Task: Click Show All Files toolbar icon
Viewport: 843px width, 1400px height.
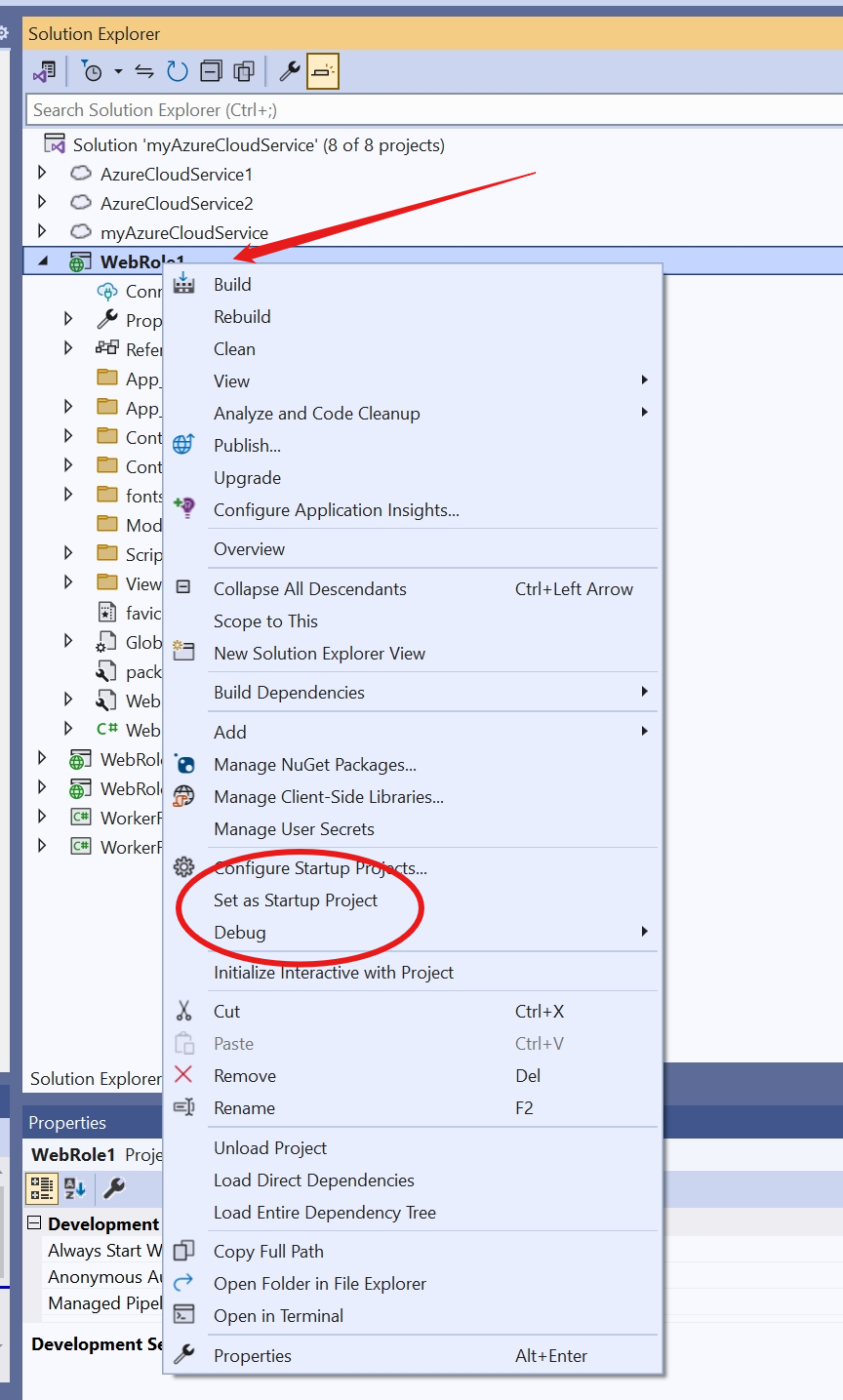Action: (x=243, y=71)
